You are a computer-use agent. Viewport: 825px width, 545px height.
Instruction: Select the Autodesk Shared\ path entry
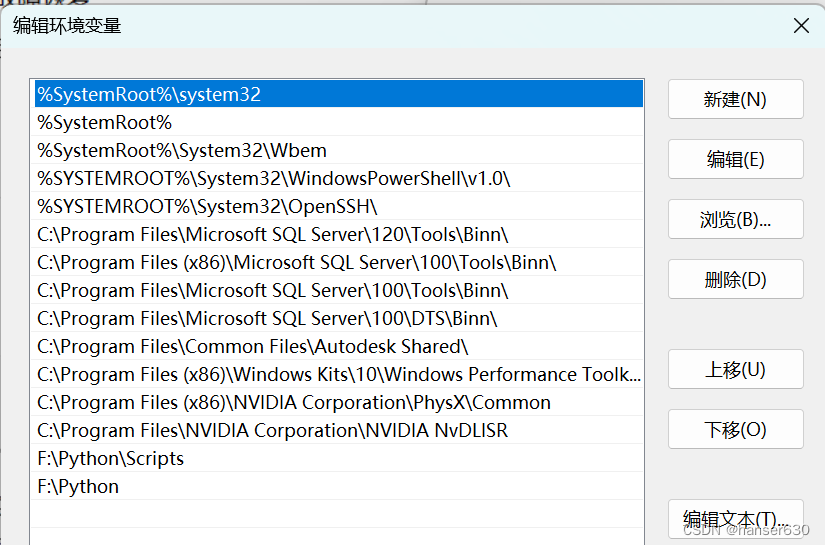click(339, 346)
